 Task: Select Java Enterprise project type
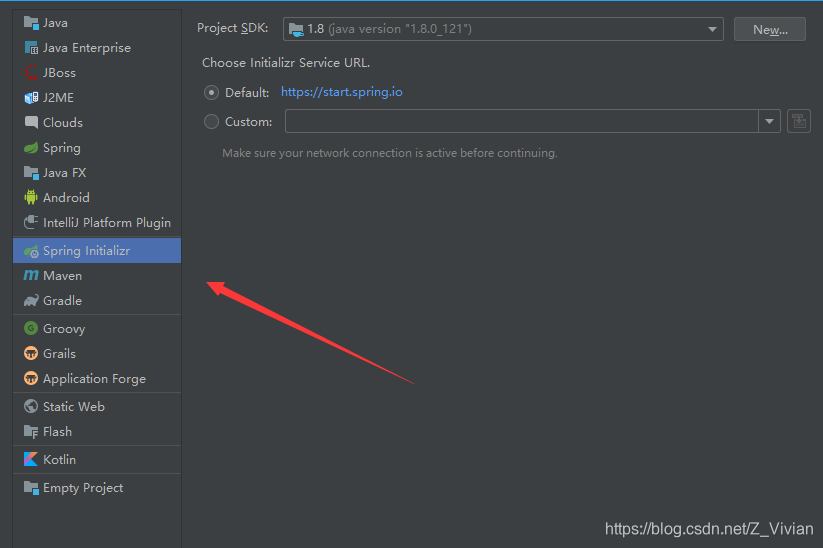pos(97,48)
